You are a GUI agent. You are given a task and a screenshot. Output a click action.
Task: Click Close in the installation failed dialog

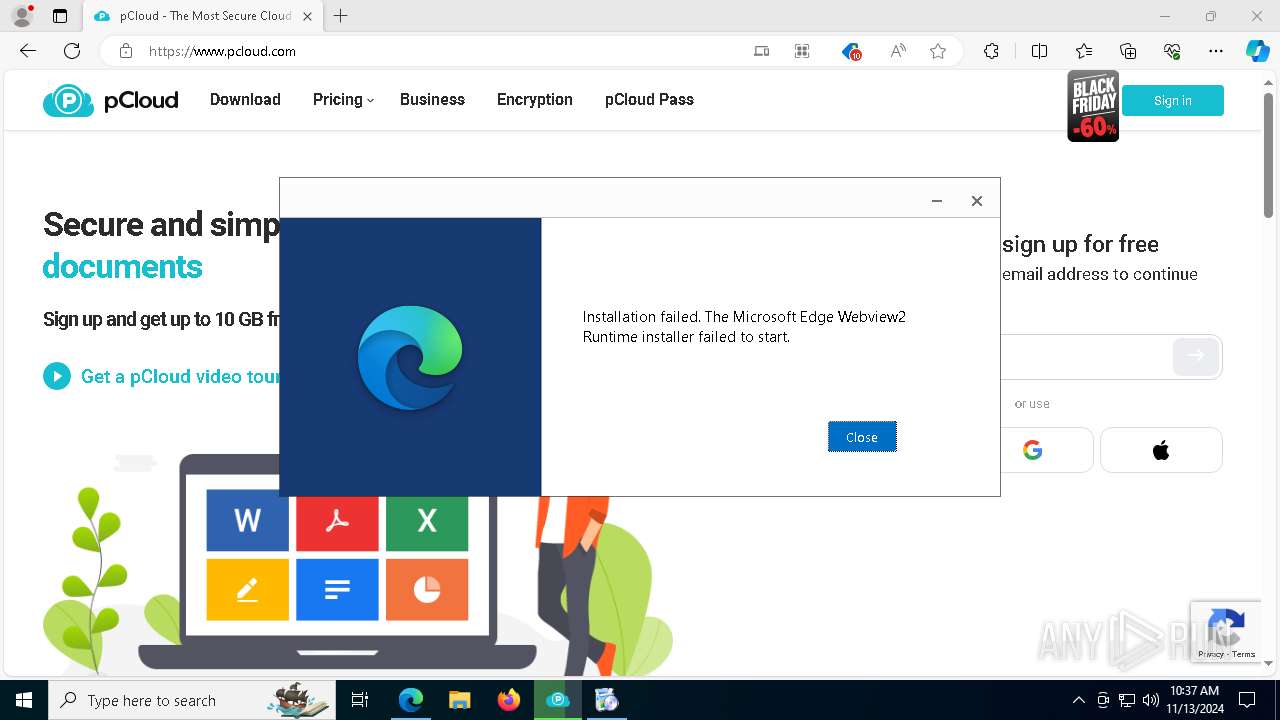862,437
